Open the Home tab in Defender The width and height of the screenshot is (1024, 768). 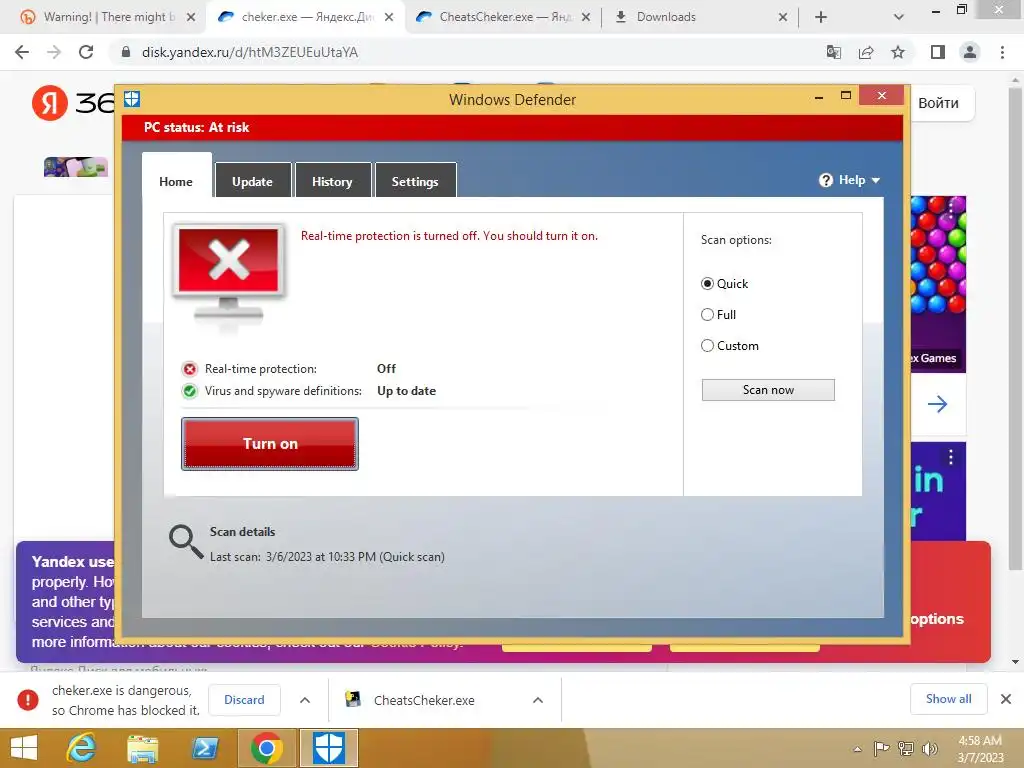(x=176, y=181)
